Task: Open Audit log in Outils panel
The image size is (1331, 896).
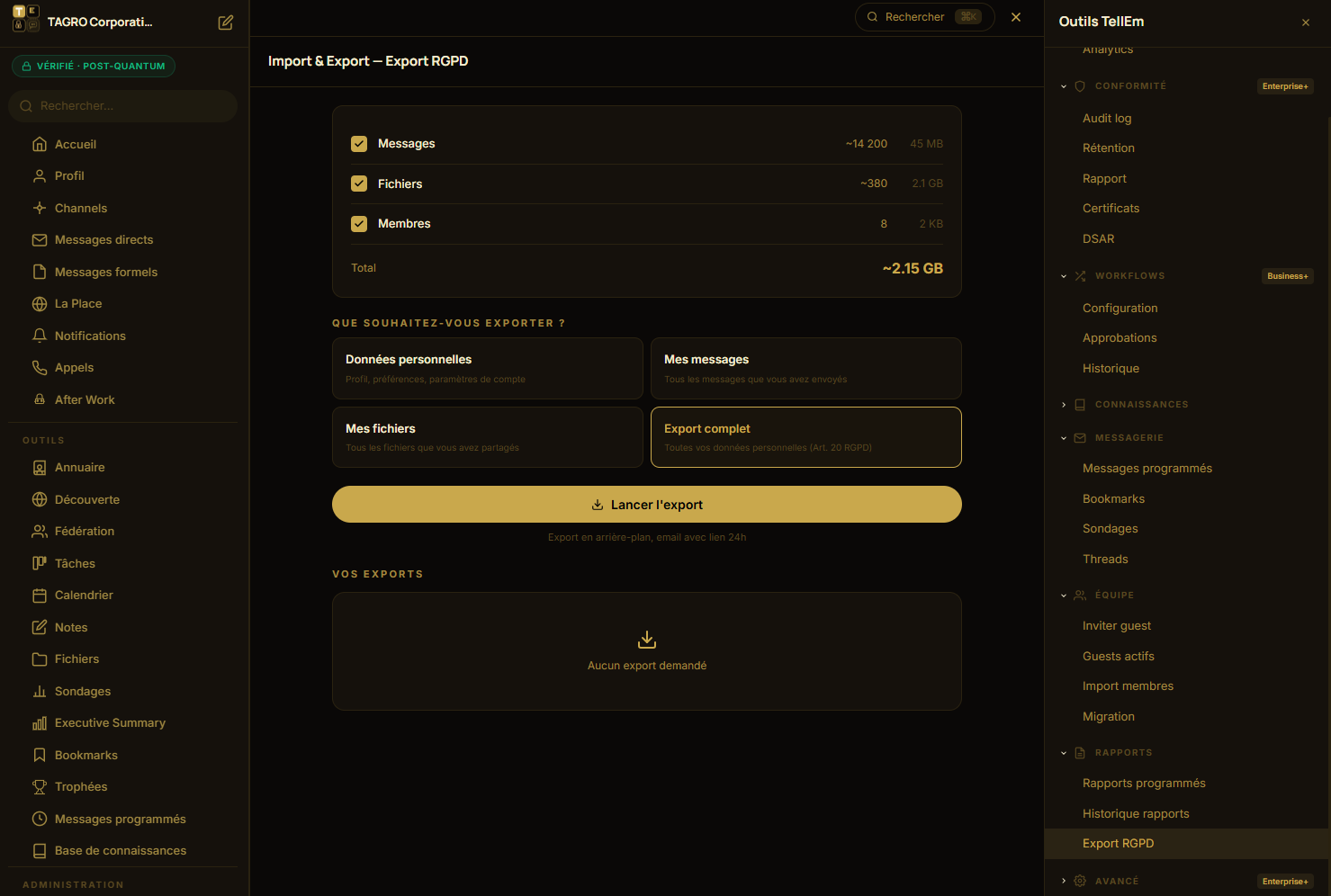Action: pos(1107,118)
